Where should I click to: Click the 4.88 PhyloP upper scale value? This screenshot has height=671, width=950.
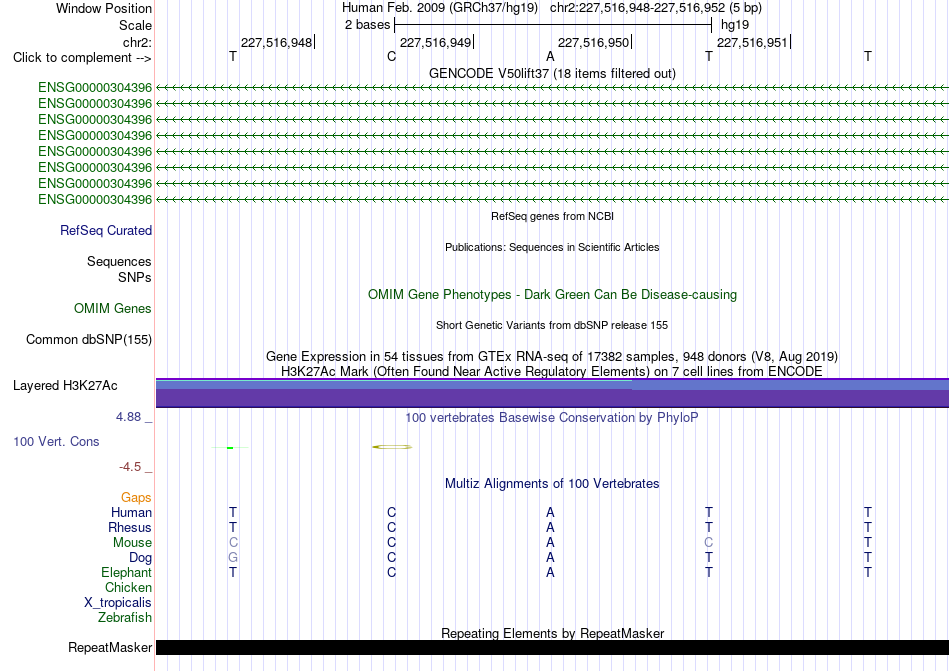128,417
